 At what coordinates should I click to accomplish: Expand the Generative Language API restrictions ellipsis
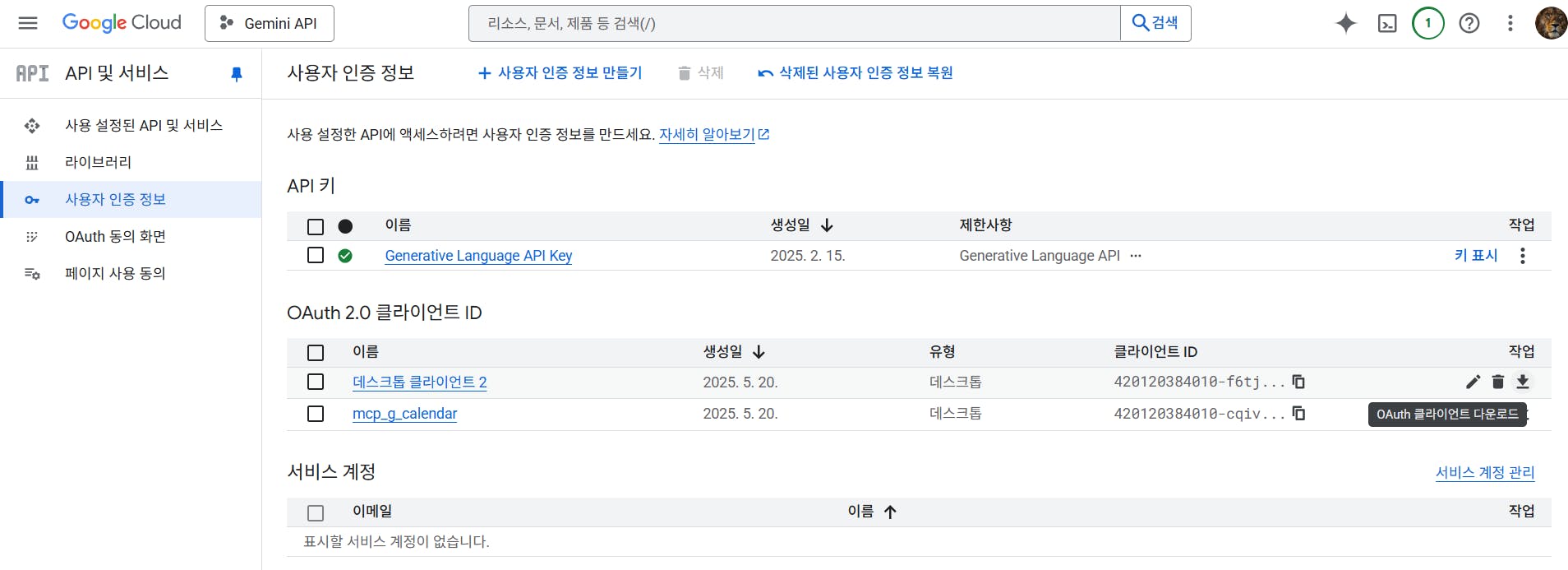tap(1136, 256)
